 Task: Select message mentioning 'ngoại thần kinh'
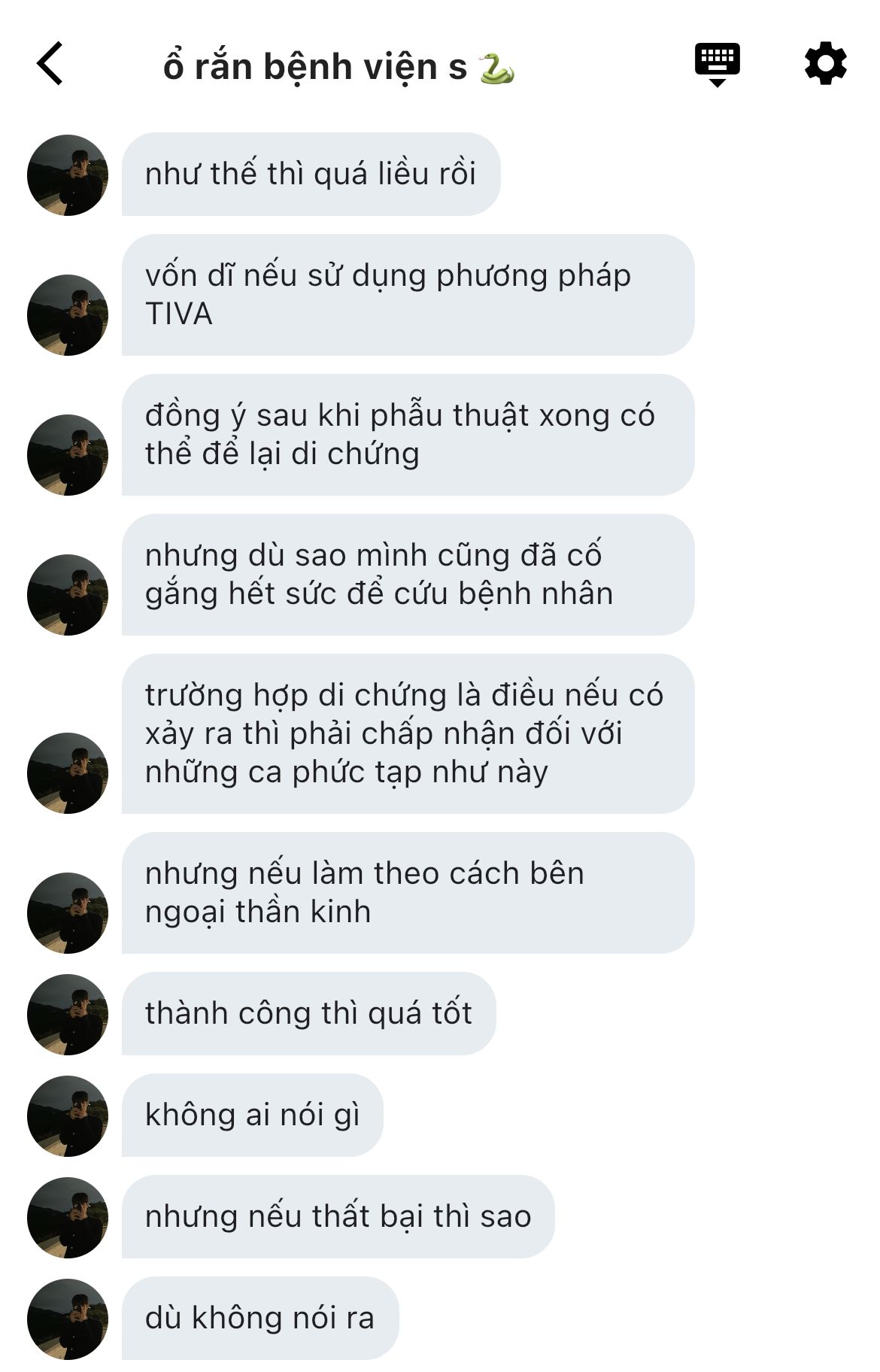coord(408,893)
